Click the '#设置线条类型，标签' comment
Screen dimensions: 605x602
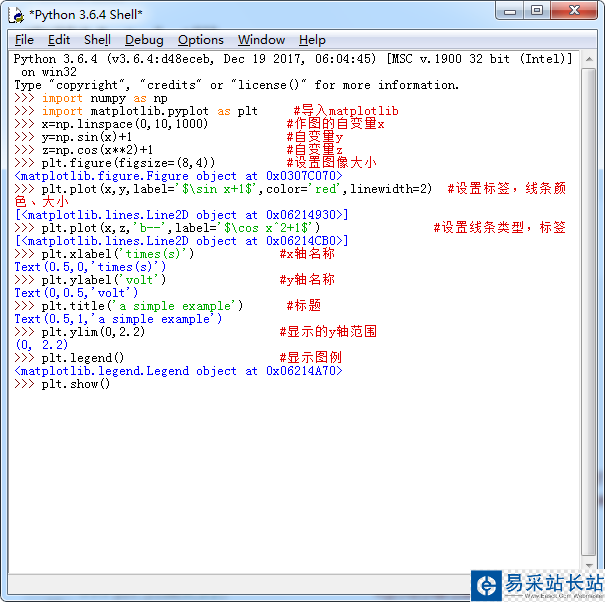pos(500,228)
